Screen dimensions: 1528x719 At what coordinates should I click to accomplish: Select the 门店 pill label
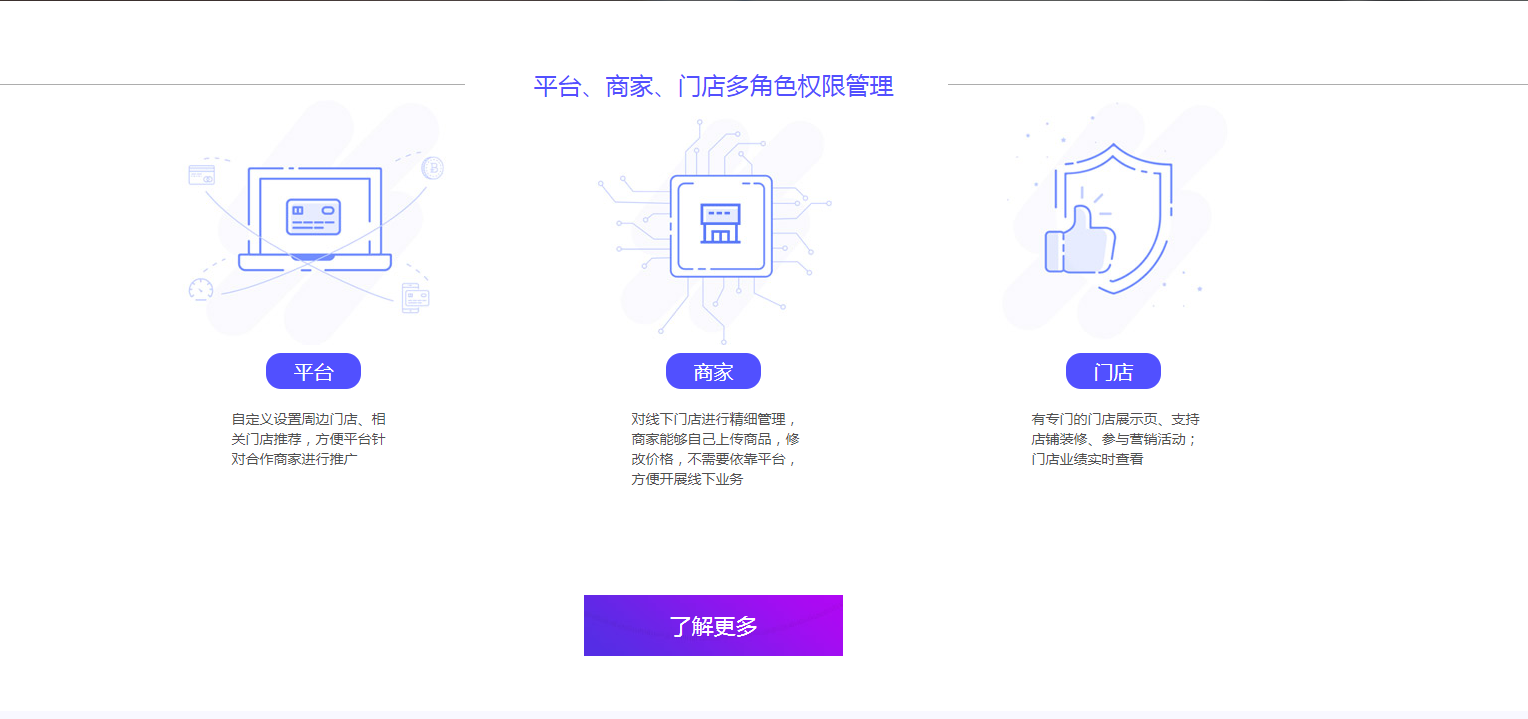[1113, 371]
